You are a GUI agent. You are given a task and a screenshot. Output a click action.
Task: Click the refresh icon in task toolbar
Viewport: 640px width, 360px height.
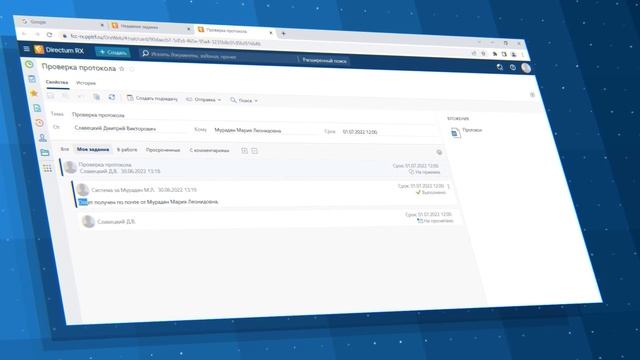coord(111,97)
